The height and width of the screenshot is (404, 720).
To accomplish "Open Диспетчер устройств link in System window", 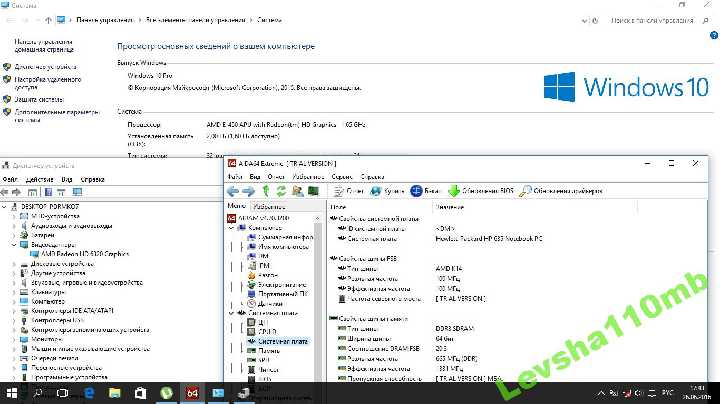I will click(45, 67).
